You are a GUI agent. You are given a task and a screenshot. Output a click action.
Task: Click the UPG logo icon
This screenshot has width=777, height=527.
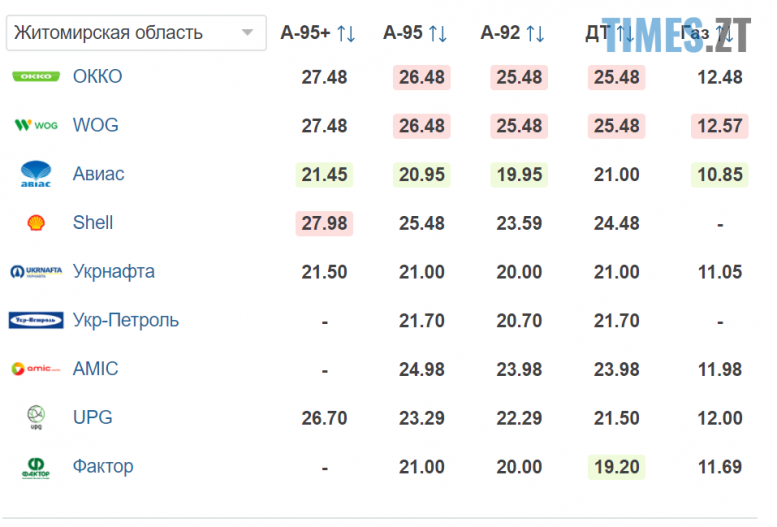coord(36,418)
